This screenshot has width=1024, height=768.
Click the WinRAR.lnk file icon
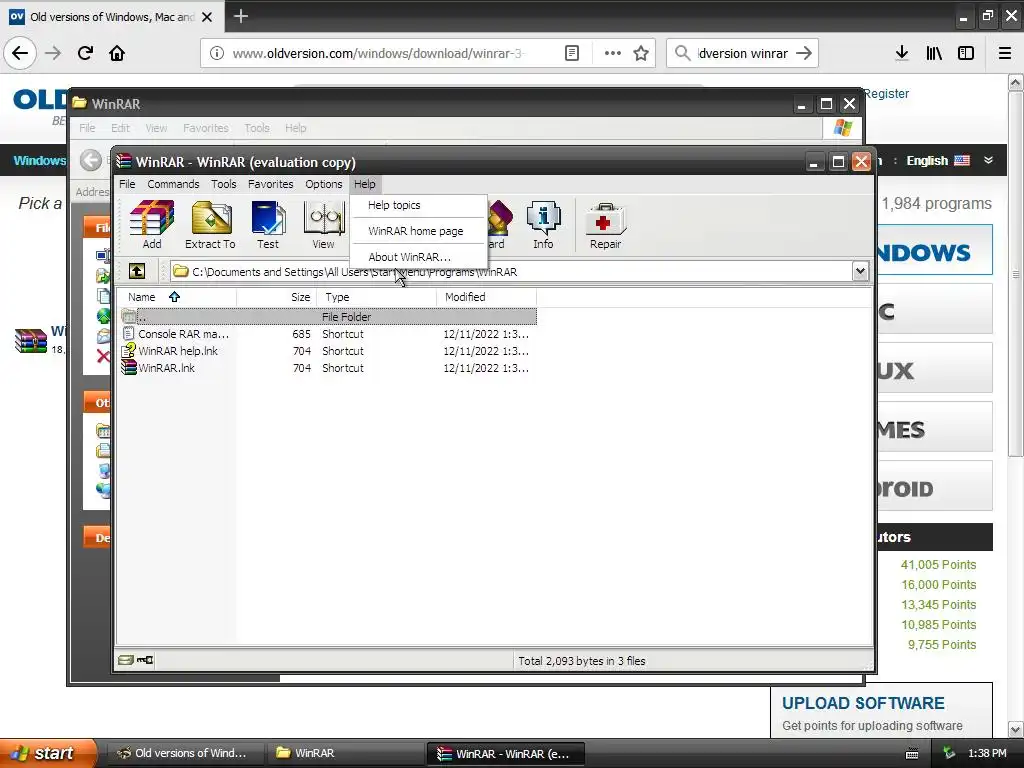129,368
